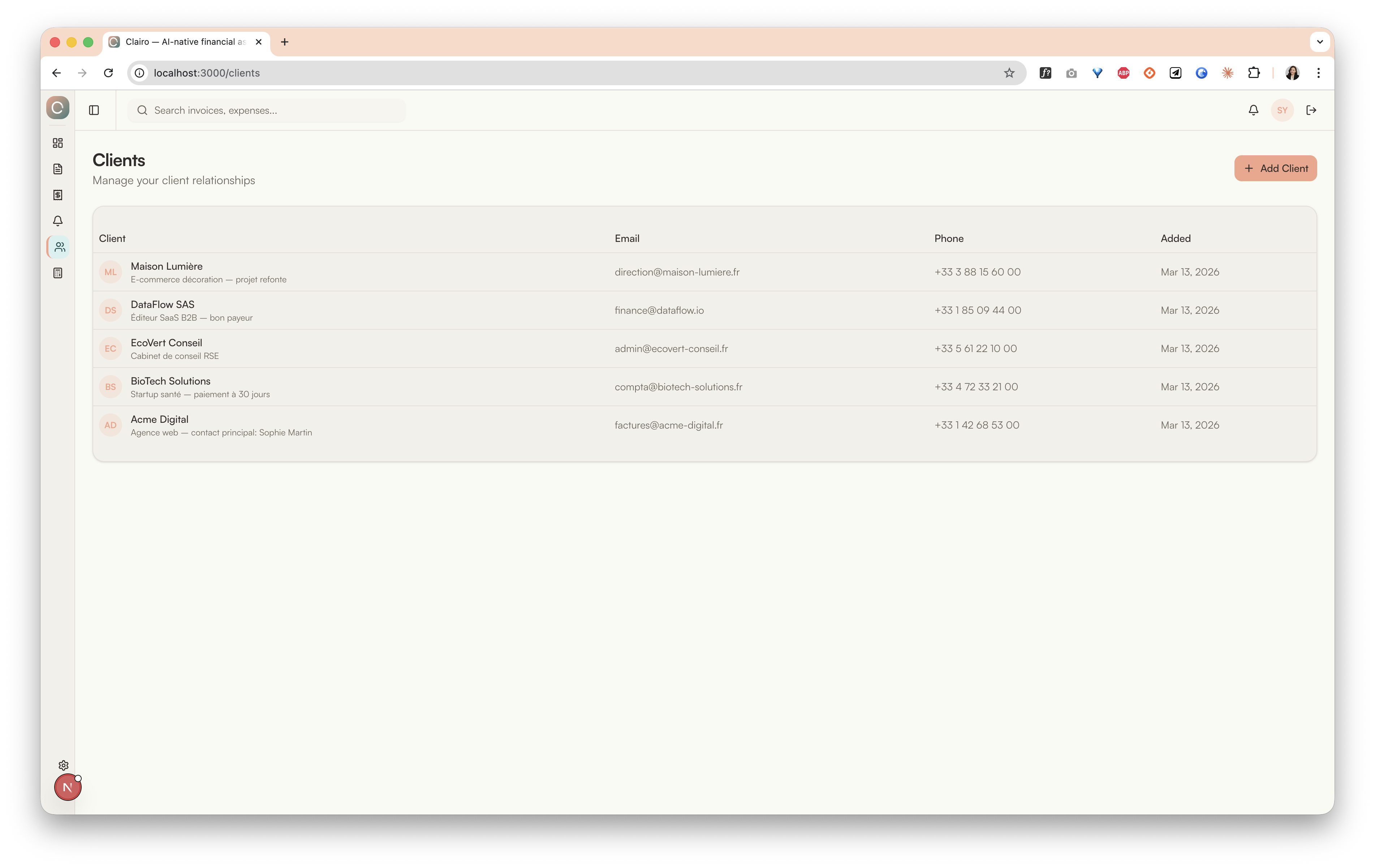Click phone +33 1 85 09 44 00

coord(978,311)
